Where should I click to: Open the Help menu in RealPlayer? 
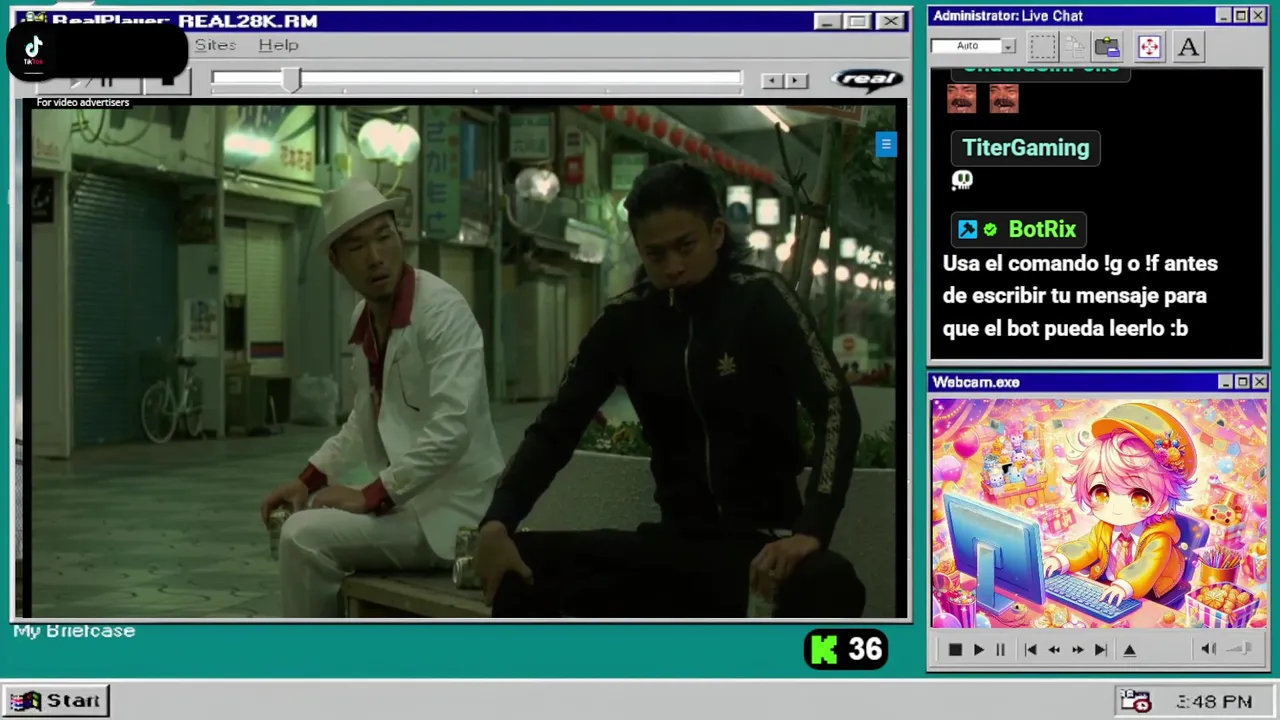(x=278, y=45)
